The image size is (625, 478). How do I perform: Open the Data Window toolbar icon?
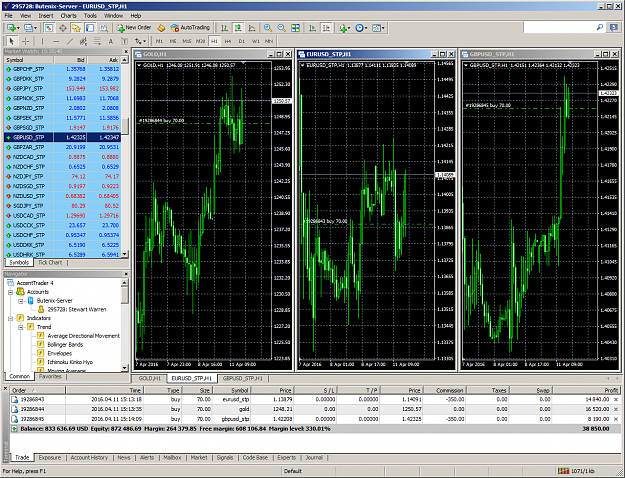pos(63,28)
